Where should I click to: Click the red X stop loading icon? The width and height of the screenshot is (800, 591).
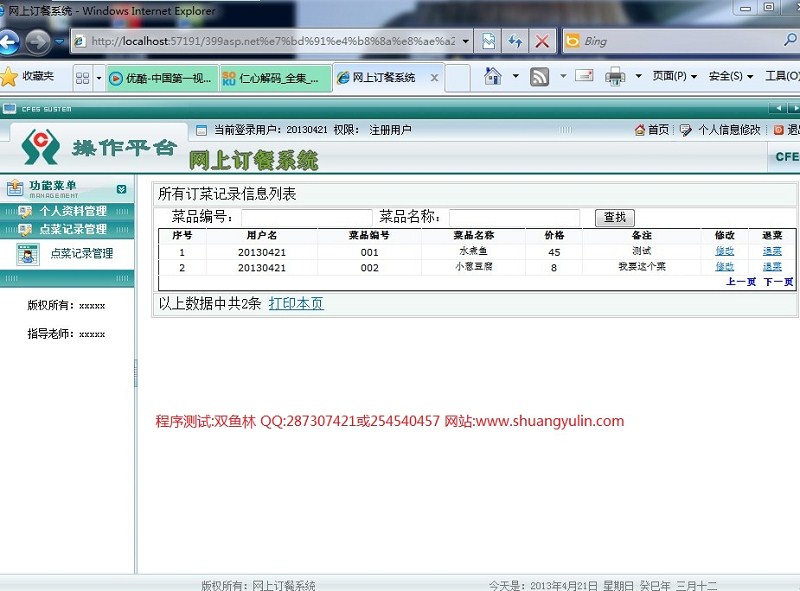[542, 41]
